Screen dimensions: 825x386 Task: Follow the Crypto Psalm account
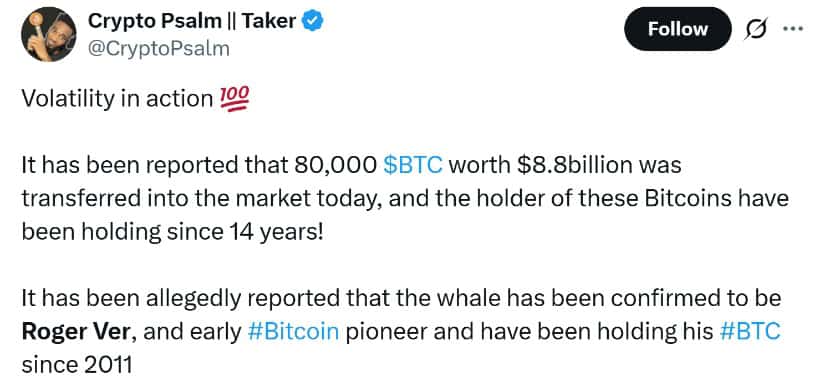[677, 29]
